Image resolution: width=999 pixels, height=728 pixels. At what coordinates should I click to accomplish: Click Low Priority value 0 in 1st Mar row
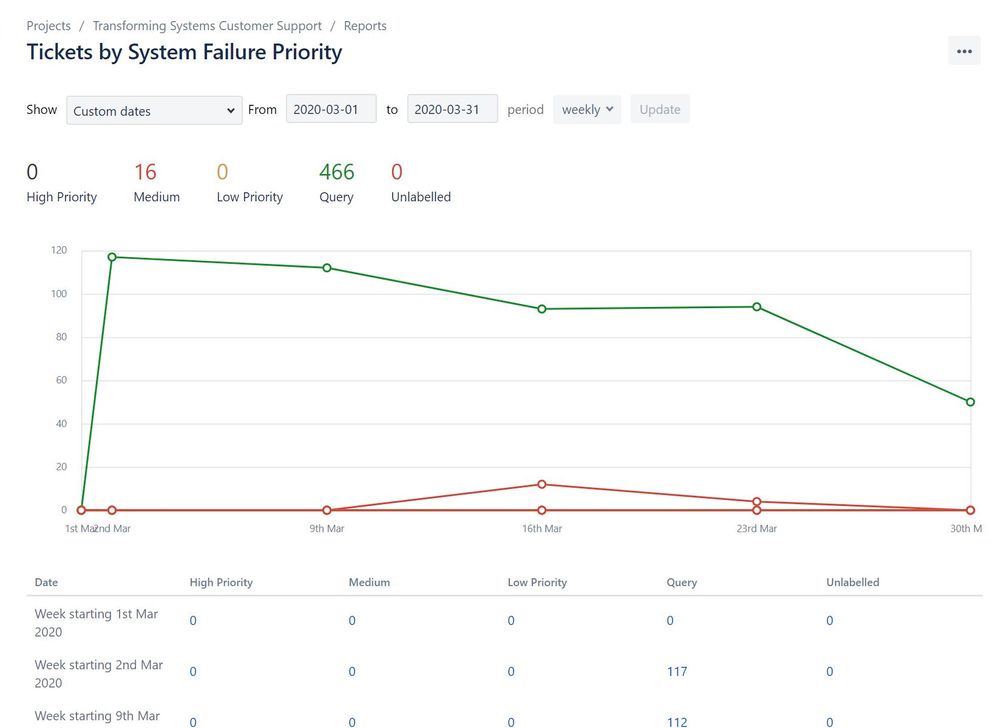click(511, 620)
